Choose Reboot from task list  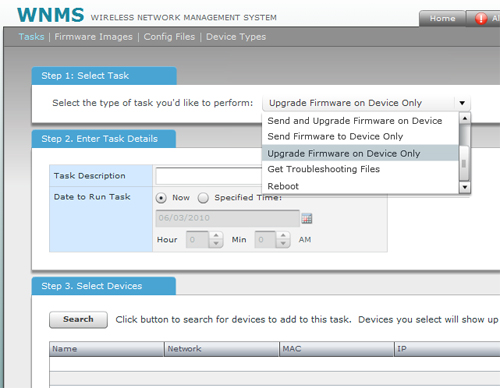(x=360, y=186)
